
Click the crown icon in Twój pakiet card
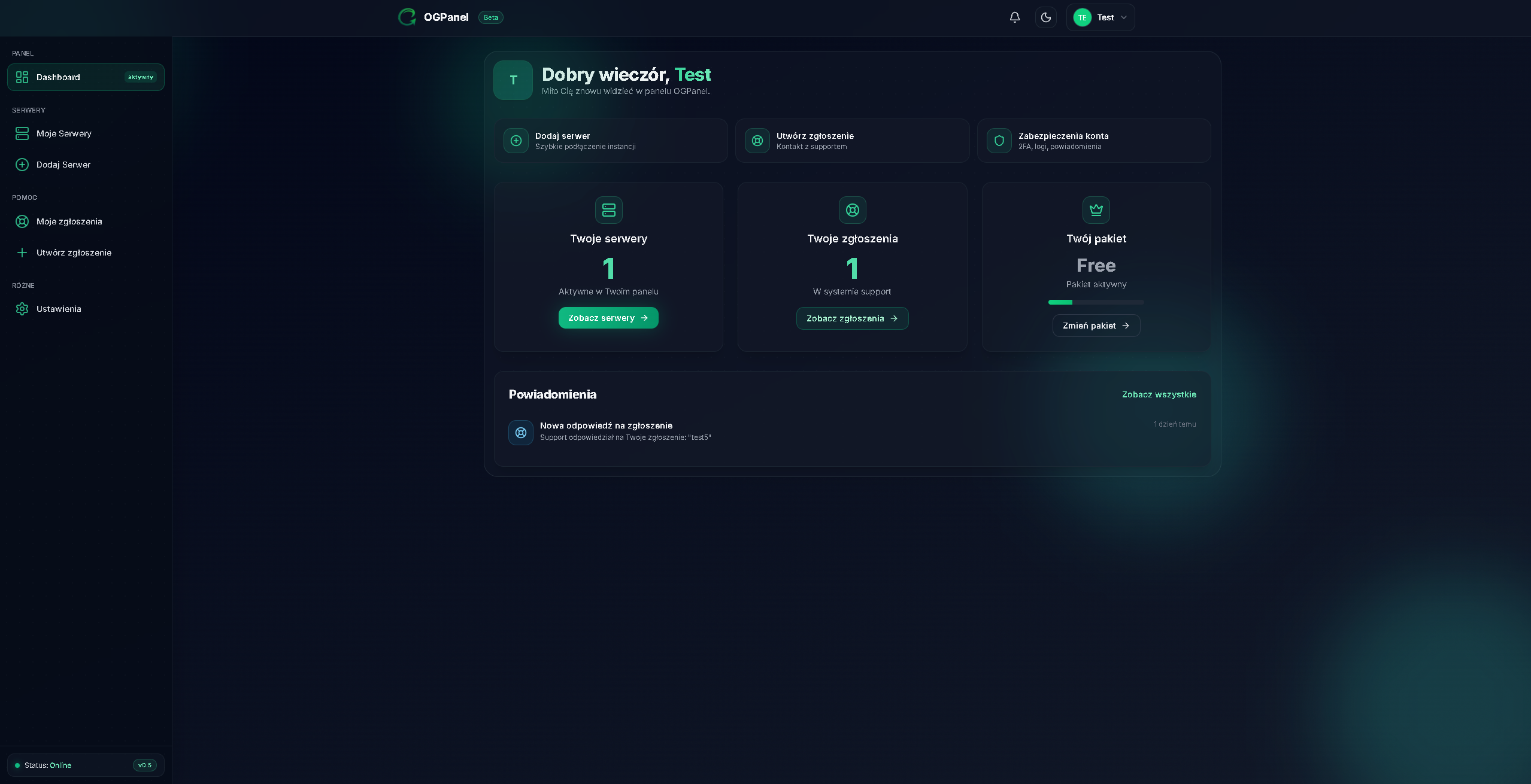coord(1096,210)
